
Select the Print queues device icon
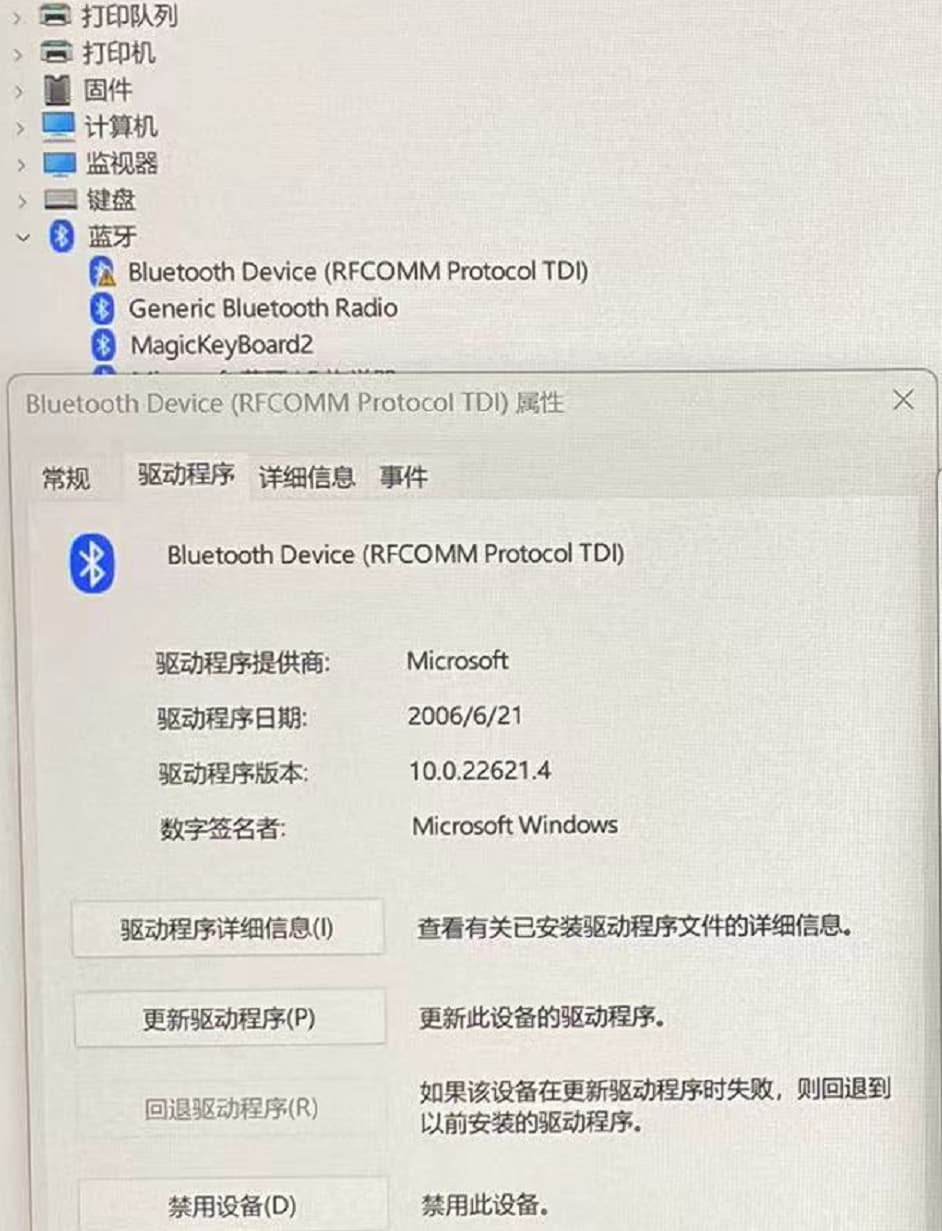59,15
